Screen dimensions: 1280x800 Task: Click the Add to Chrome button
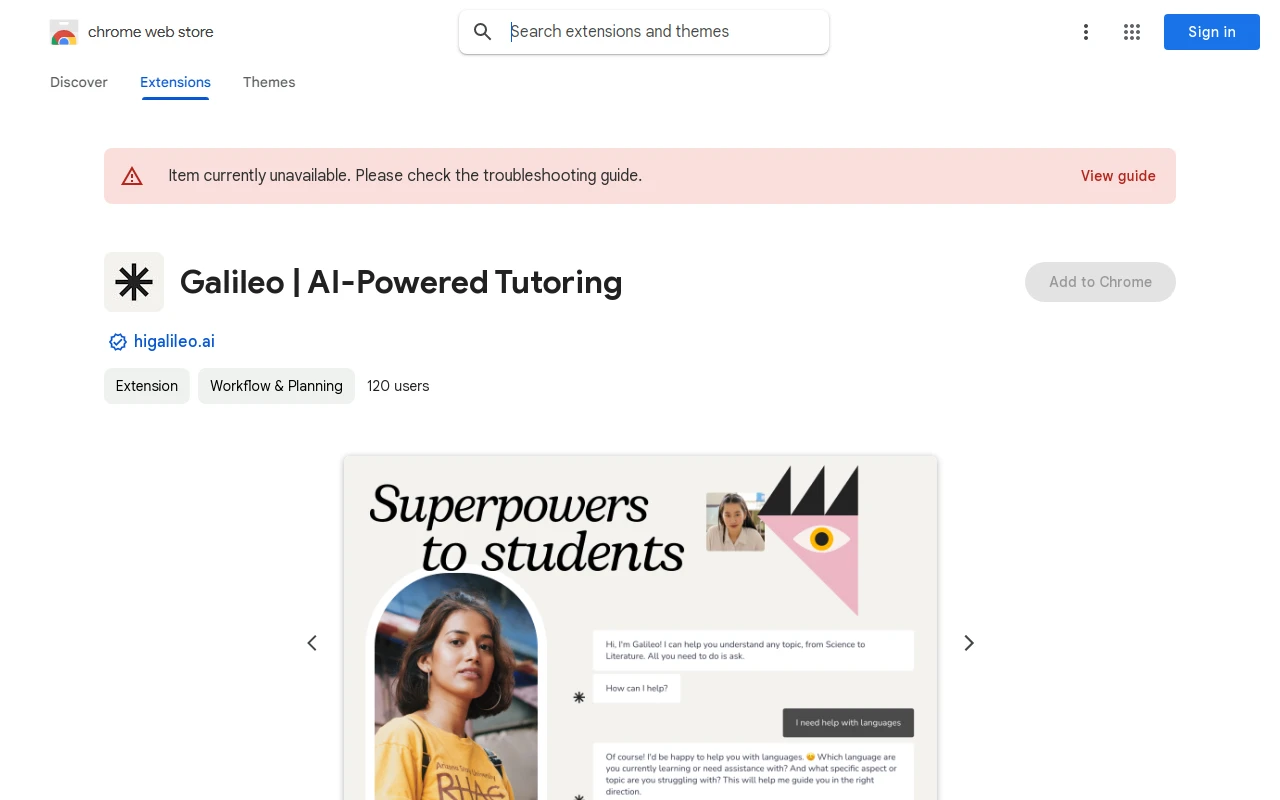click(x=1100, y=282)
